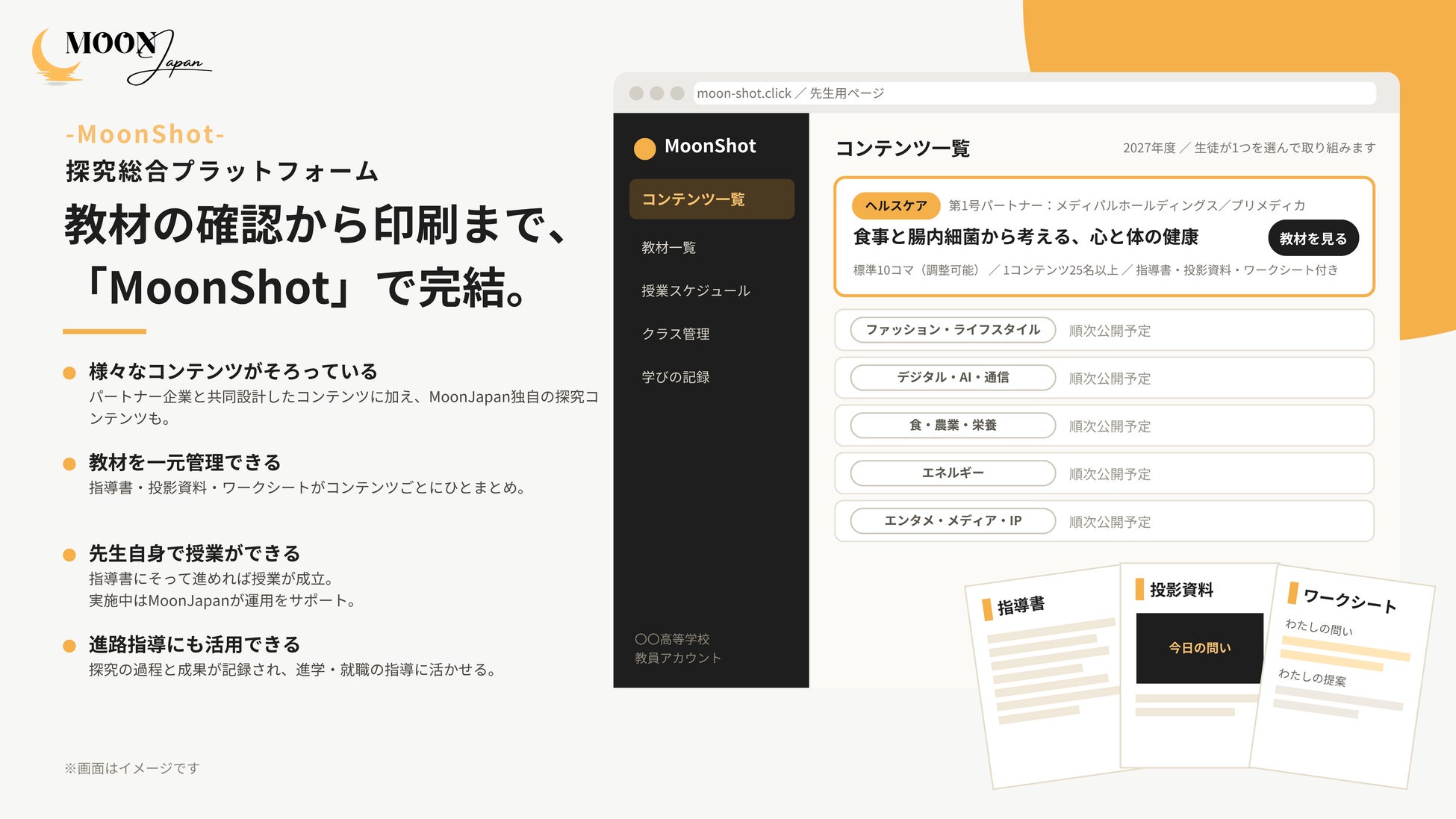Go to クラス管理 in the sidebar
This screenshot has width=1456, height=819.
click(676, 334)
